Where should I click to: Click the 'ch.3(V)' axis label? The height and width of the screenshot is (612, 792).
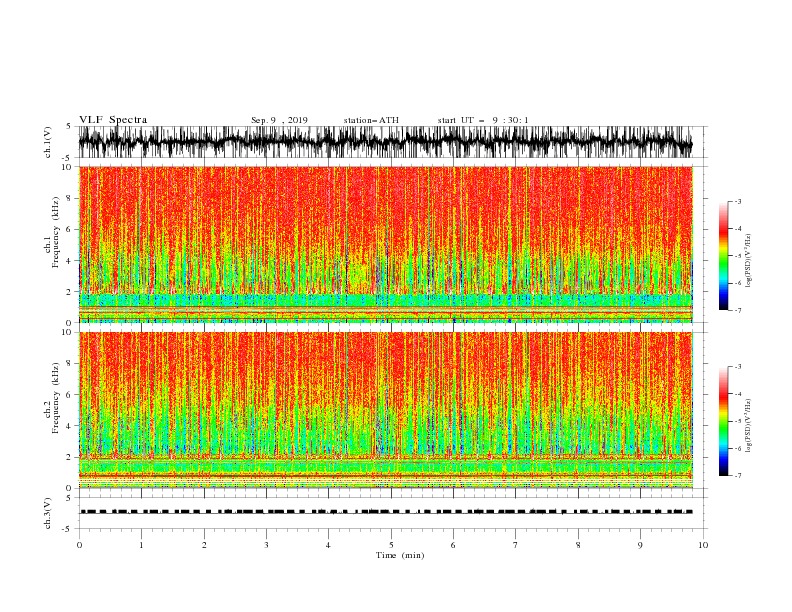48,513
